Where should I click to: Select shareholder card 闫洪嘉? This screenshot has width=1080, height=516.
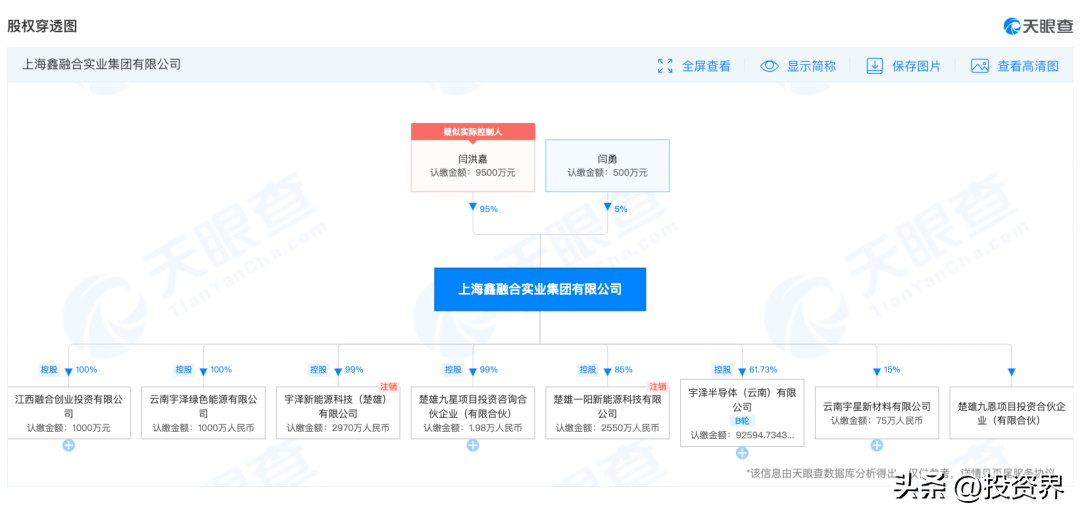[472, 165]
